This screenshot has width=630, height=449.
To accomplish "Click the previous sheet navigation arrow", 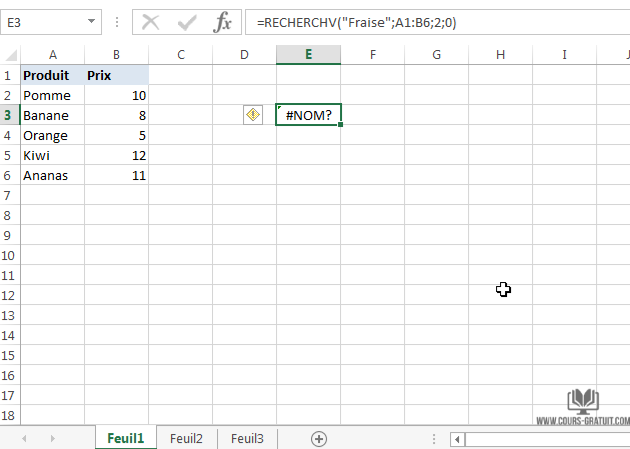I will pyautogui.click(x=23, y=438).
